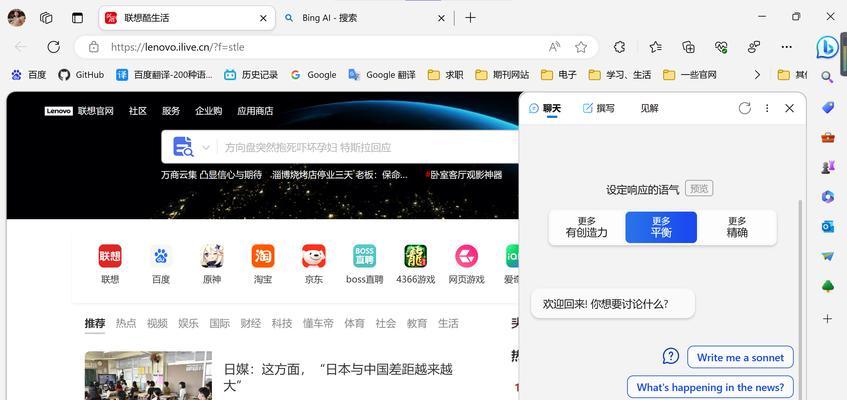Click the 应用商店 navigation link
847x400 pixels.
pyautogui.click(x=255, y=111)
